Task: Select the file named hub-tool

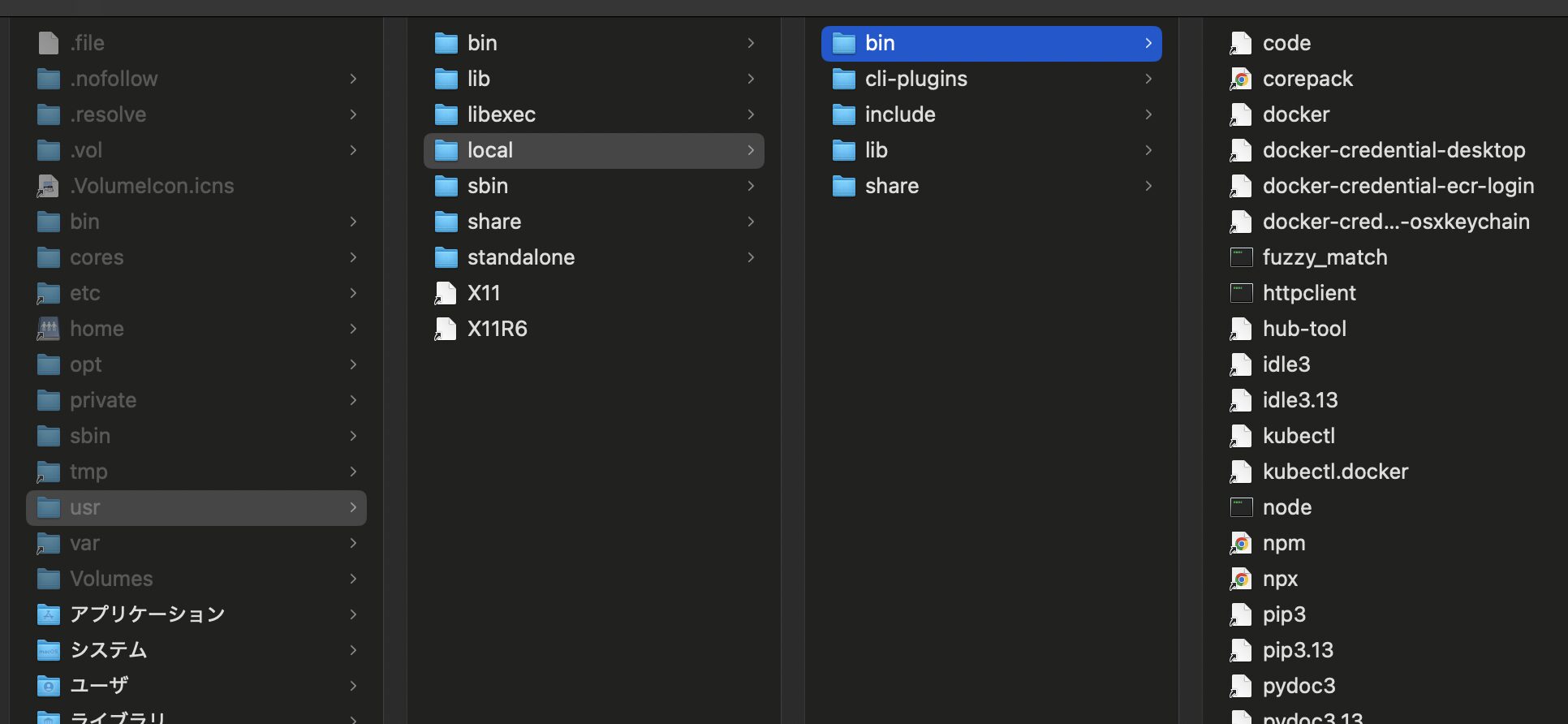Action: (x=1304, y=329)
